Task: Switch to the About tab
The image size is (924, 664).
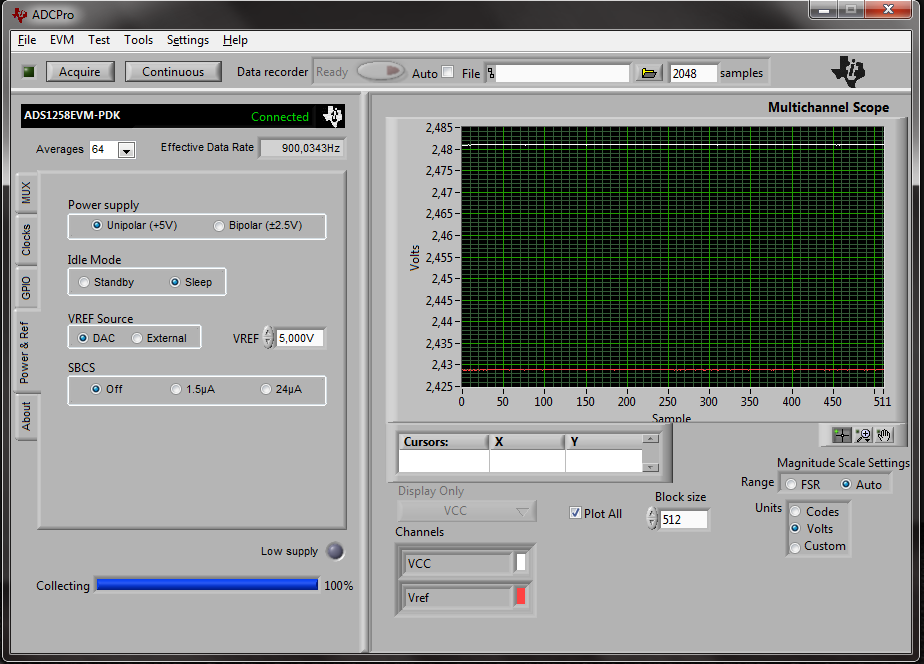Action: click(26, 416)
